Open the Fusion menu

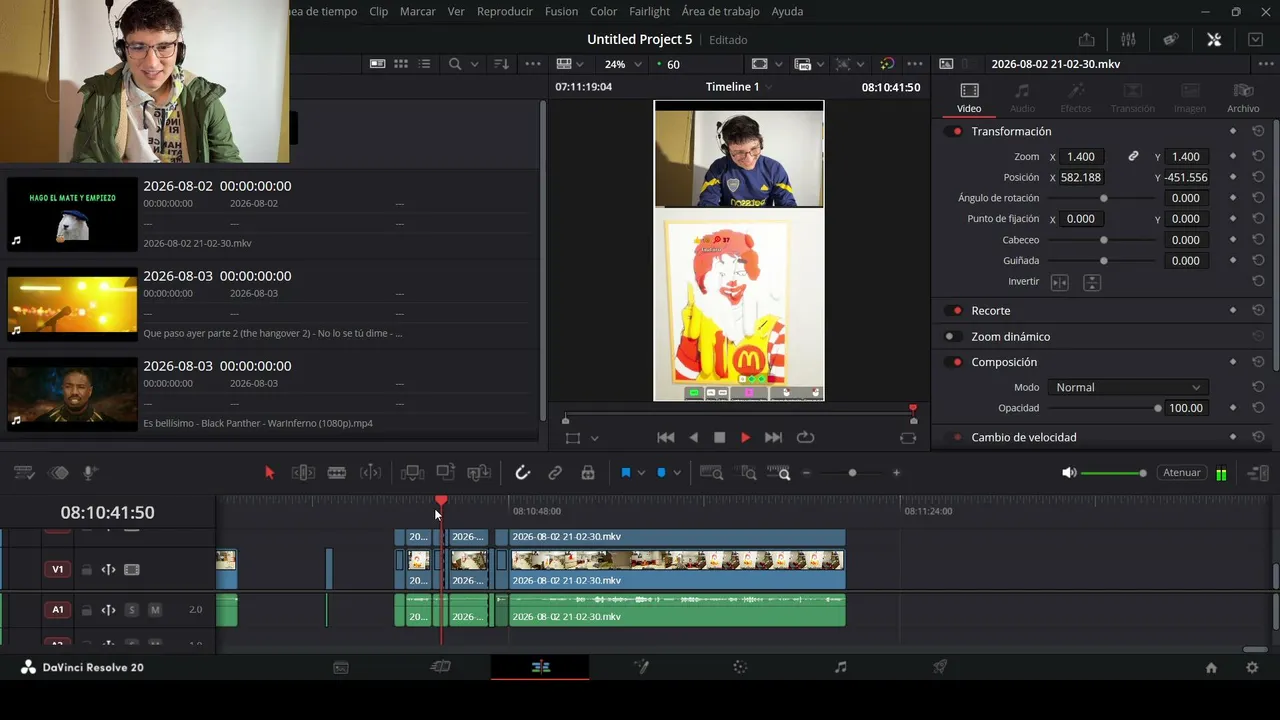click(x=561, y=11)
